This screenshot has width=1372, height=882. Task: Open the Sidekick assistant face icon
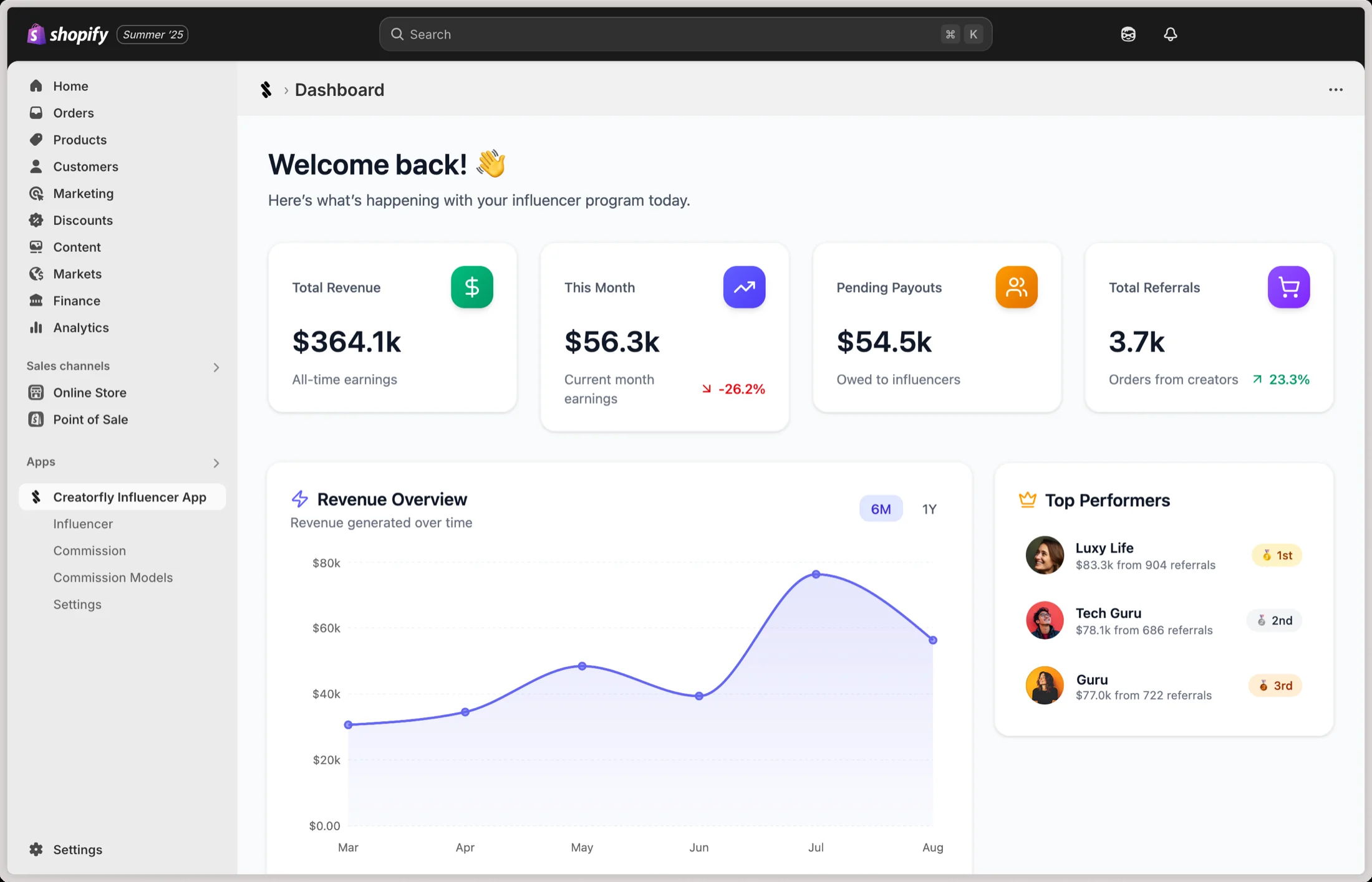[1128, 34]
